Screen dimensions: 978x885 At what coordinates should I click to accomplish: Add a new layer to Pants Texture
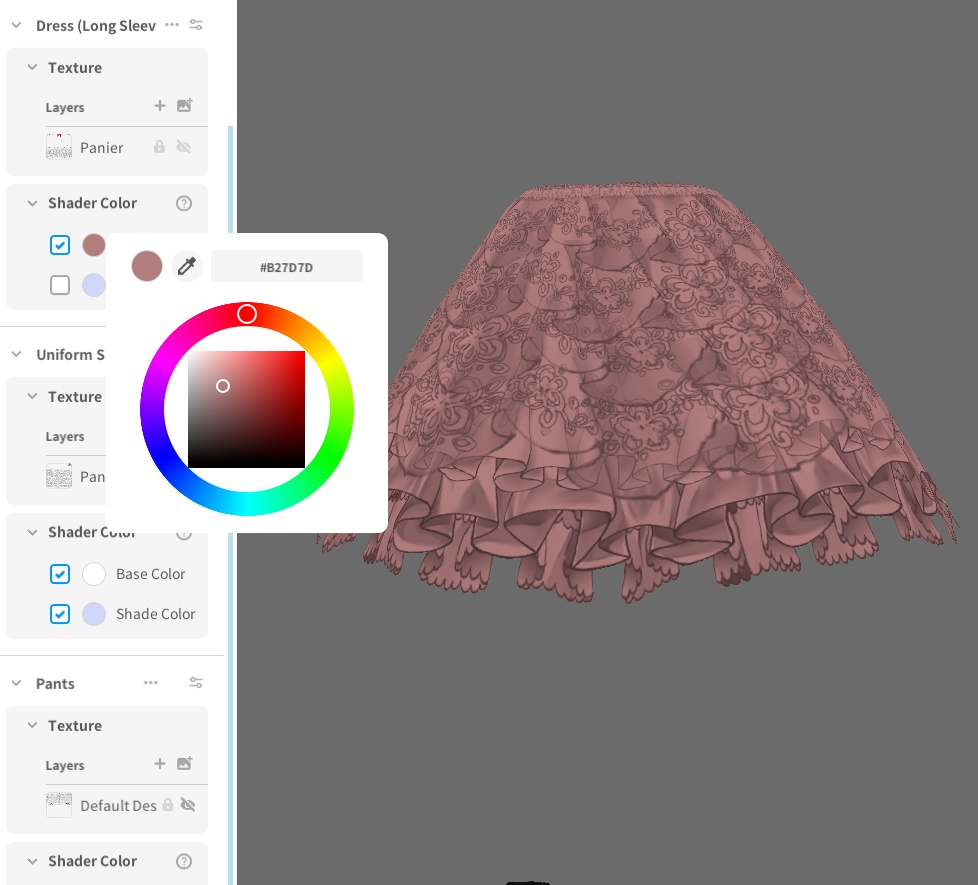160,763
